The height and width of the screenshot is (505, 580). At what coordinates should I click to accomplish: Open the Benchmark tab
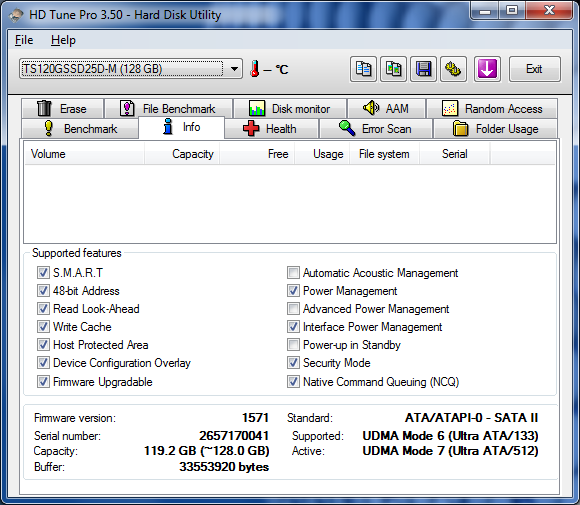tap(80, 129)
